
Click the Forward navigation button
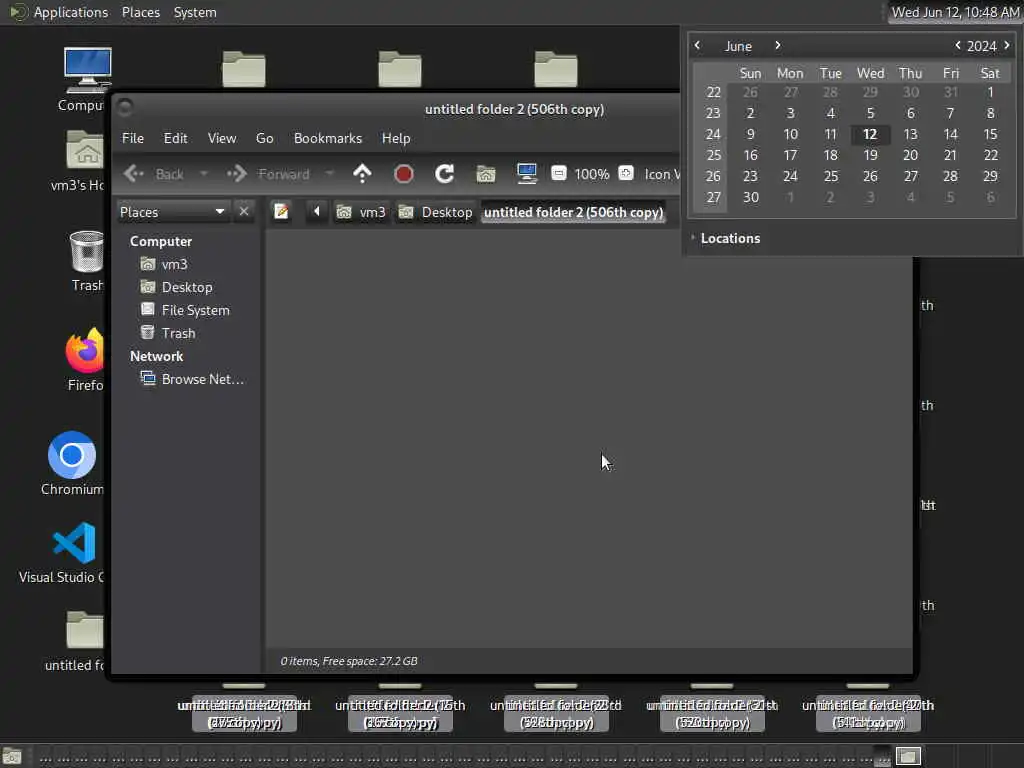[x=268, y=174]
